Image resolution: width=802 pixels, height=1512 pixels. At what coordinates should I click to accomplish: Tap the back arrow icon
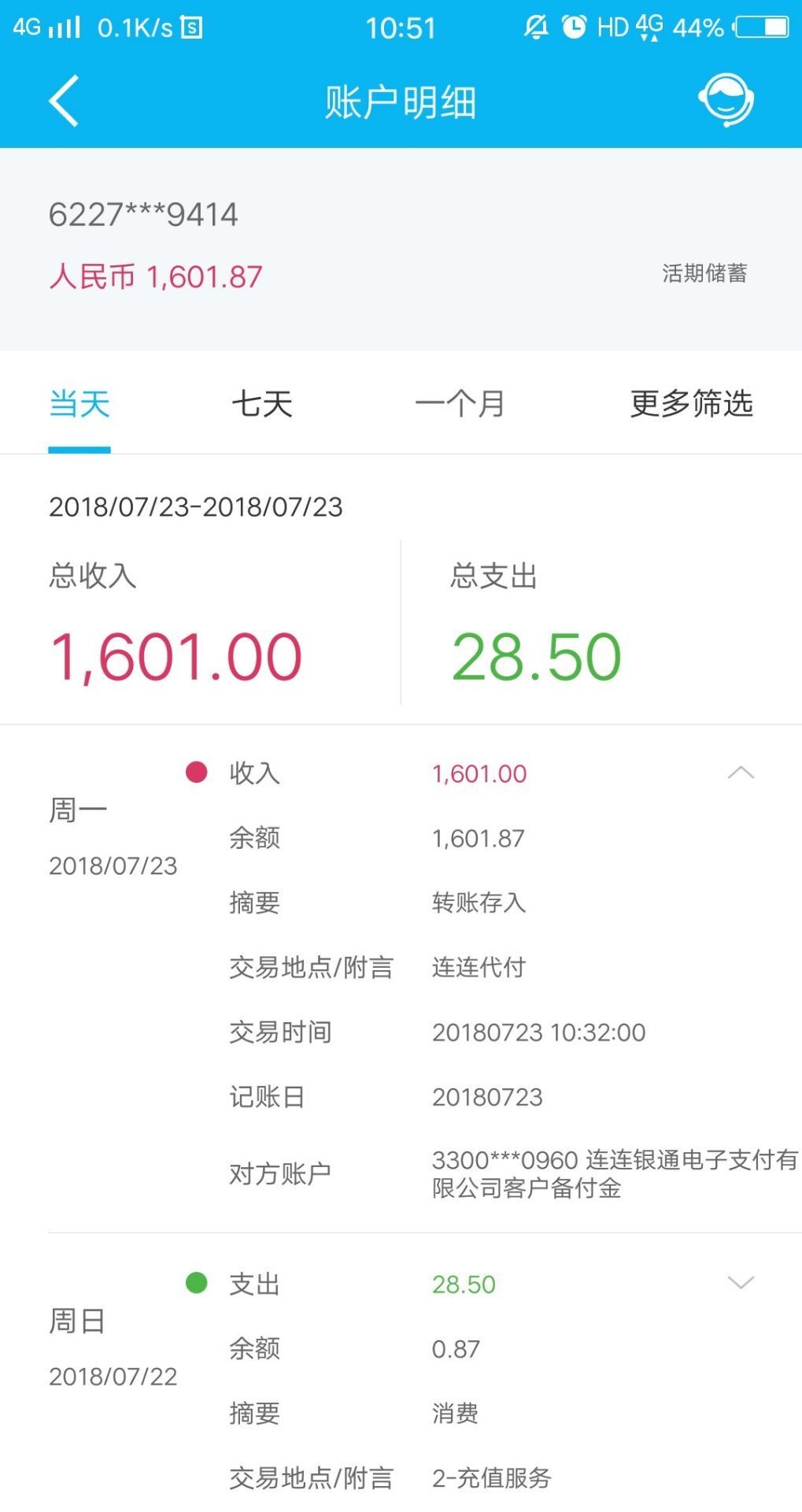[64, 101]
